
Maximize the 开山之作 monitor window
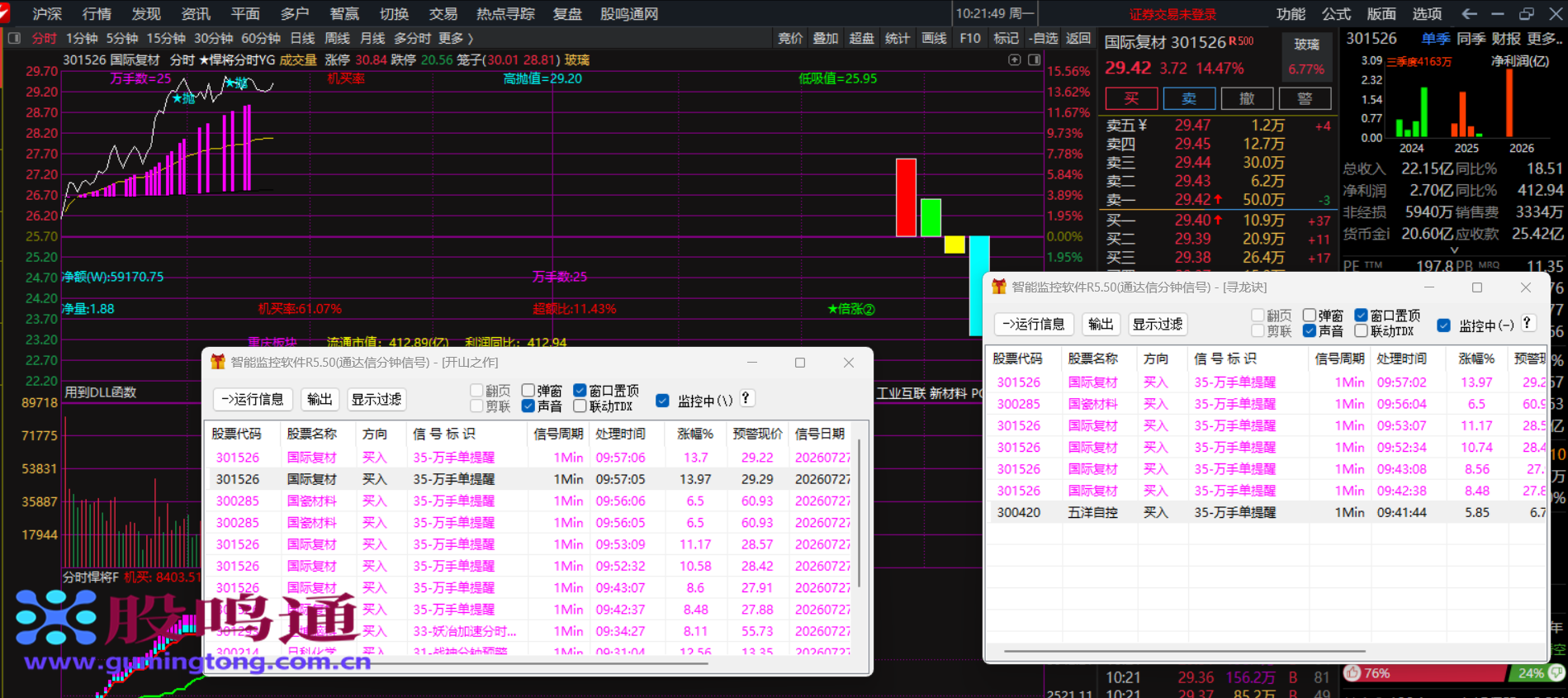(x=800, y=363)
